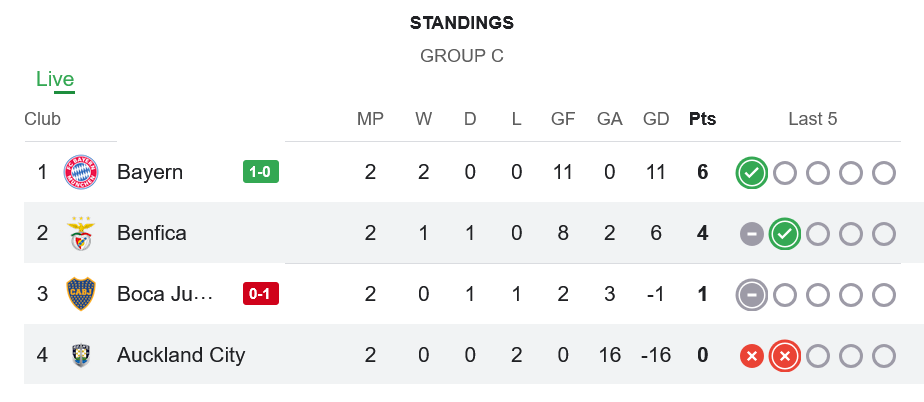The width and height of the screenshot is (924, 402).
Task: Click Bayern's live 1-0 score badge
Action: click(x=261, y=172)
